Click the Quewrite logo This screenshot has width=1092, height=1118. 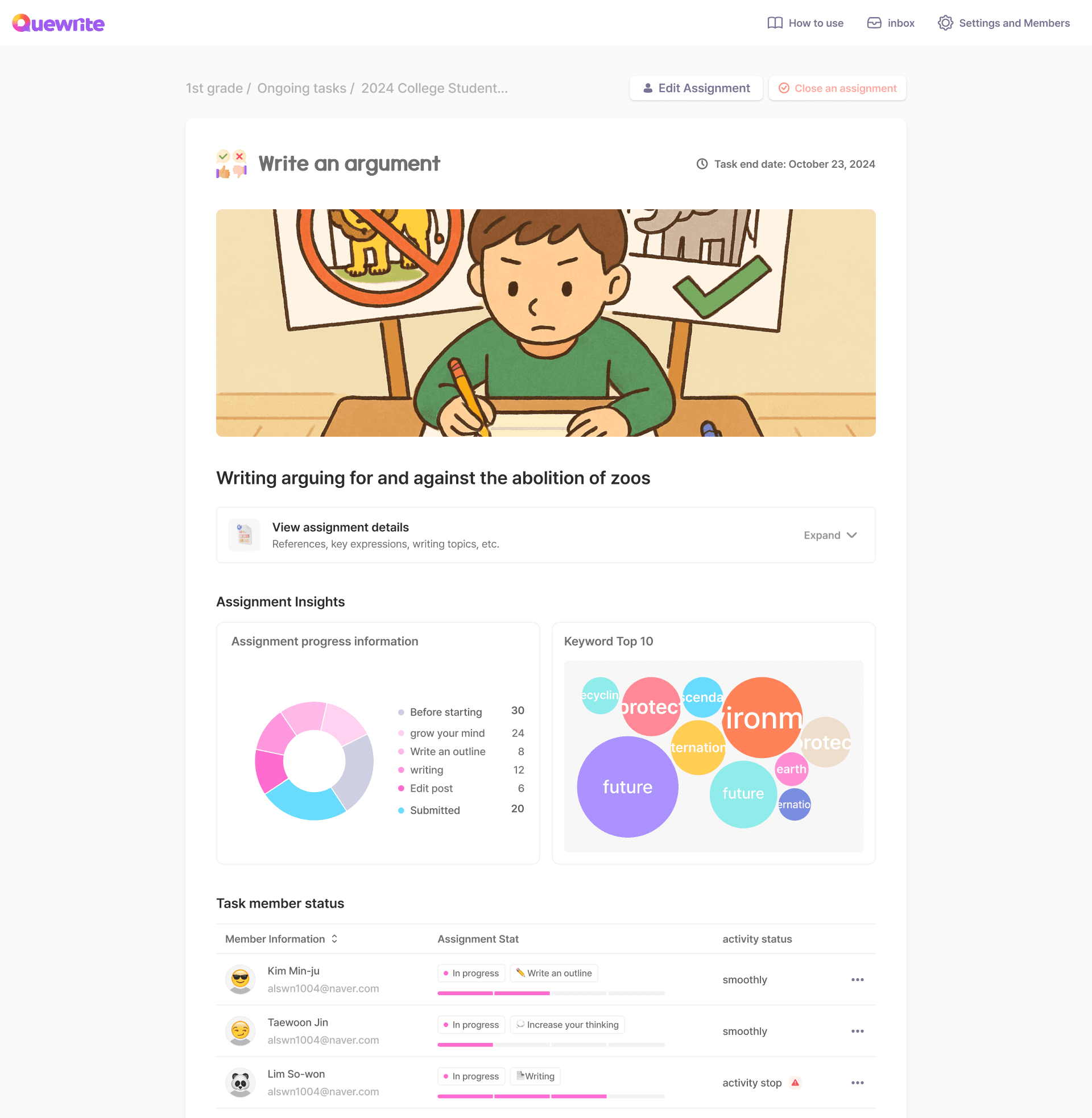pyautogui.click(x=58, y=23)
